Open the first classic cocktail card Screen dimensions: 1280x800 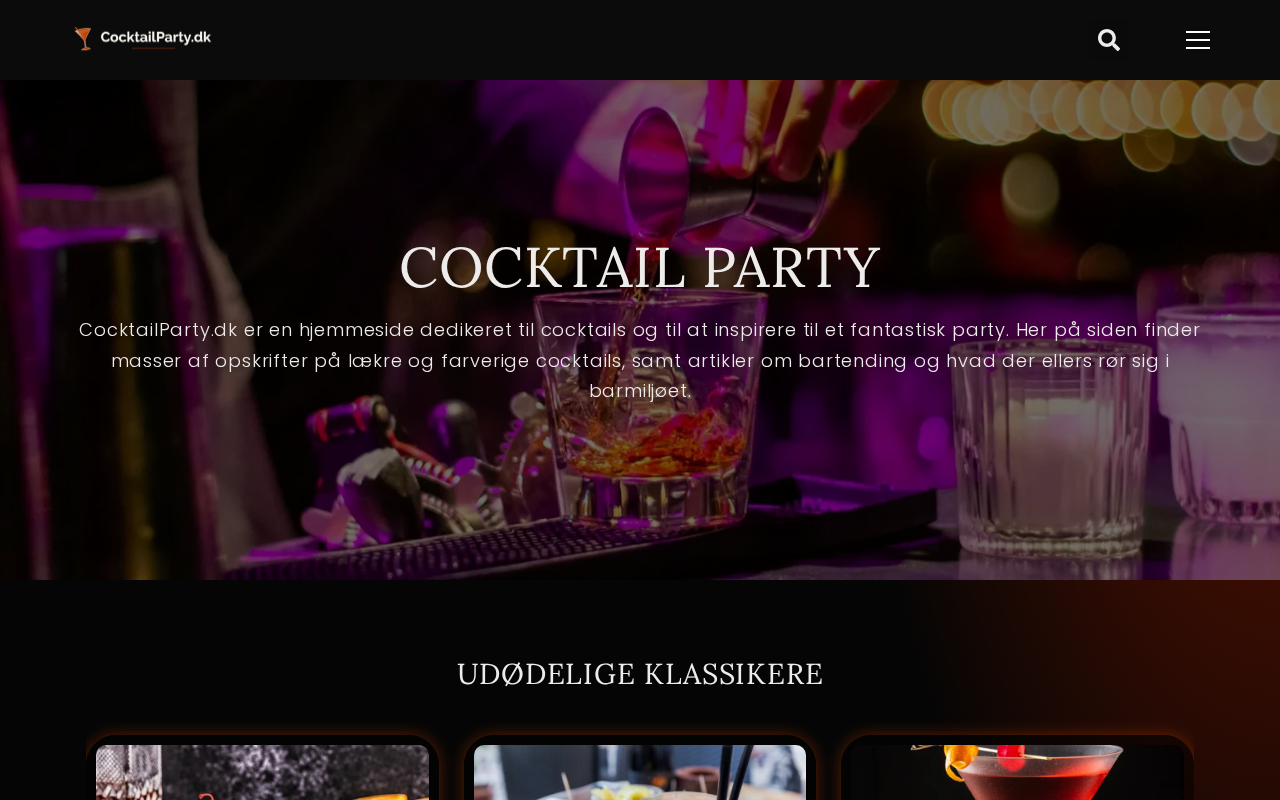[262, 770]
